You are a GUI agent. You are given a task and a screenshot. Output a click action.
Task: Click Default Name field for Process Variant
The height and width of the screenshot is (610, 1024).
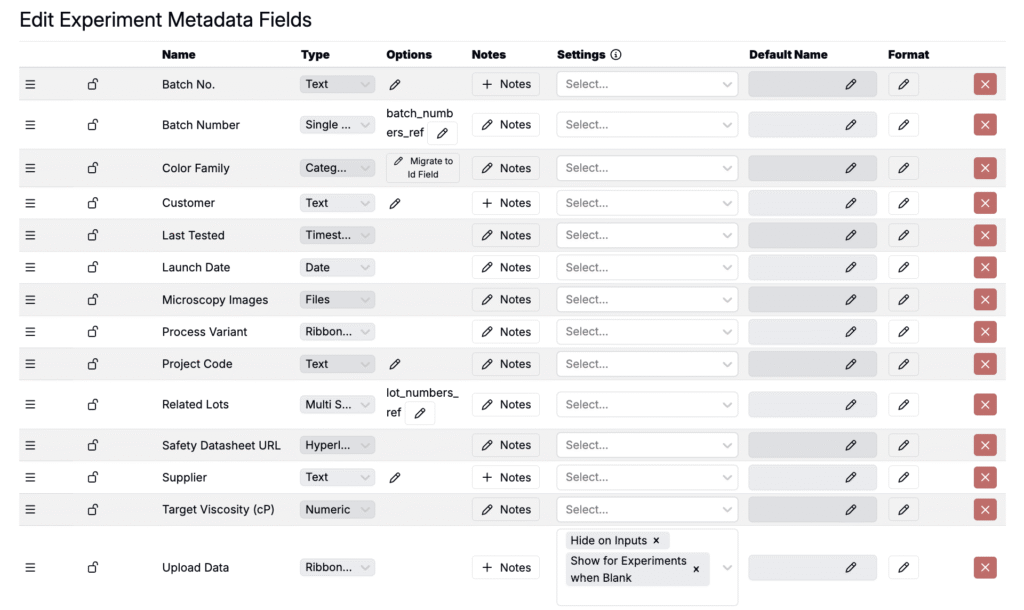click(x=812, y=332)
